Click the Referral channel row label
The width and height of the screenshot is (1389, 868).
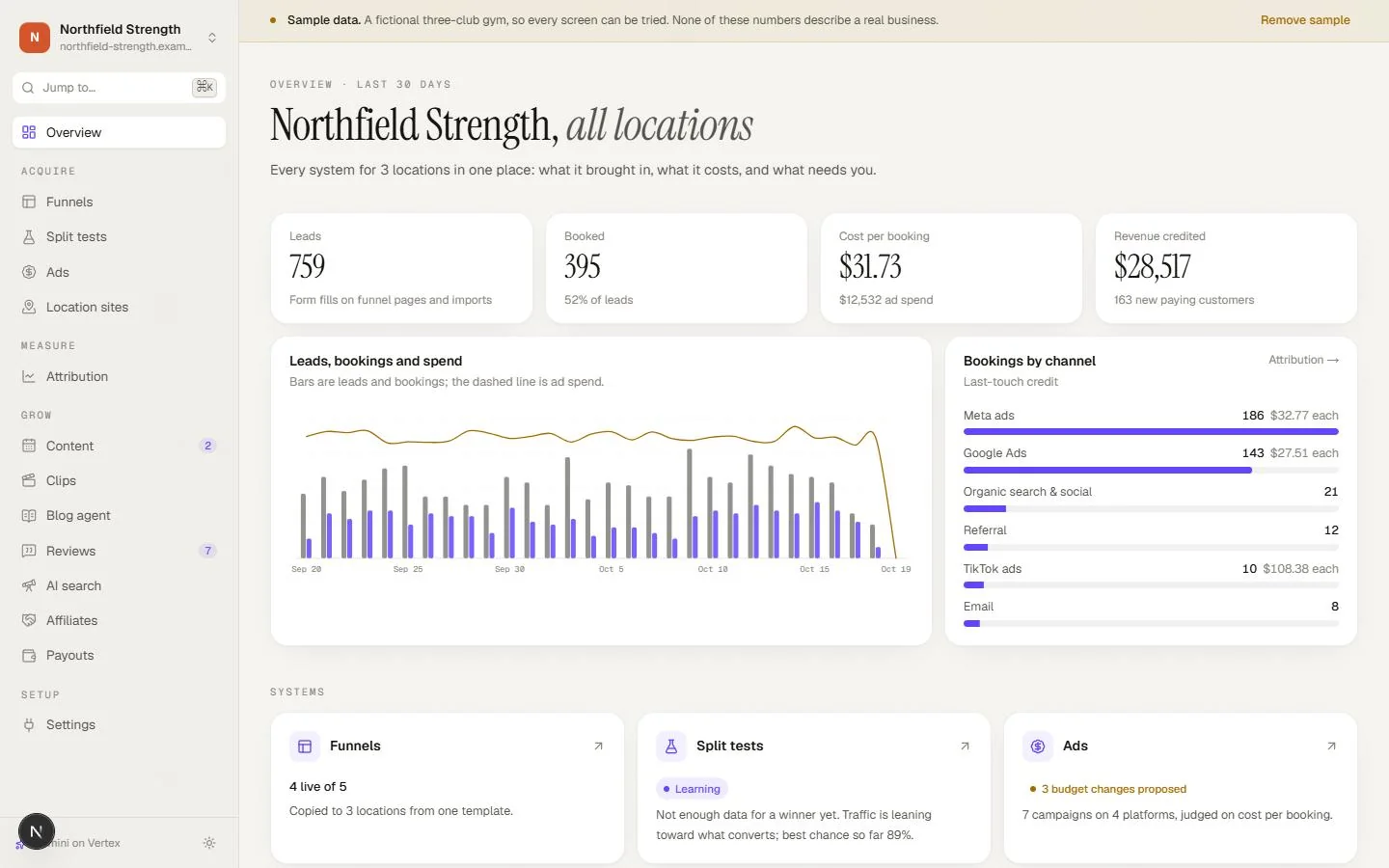(x=984, y=530)
